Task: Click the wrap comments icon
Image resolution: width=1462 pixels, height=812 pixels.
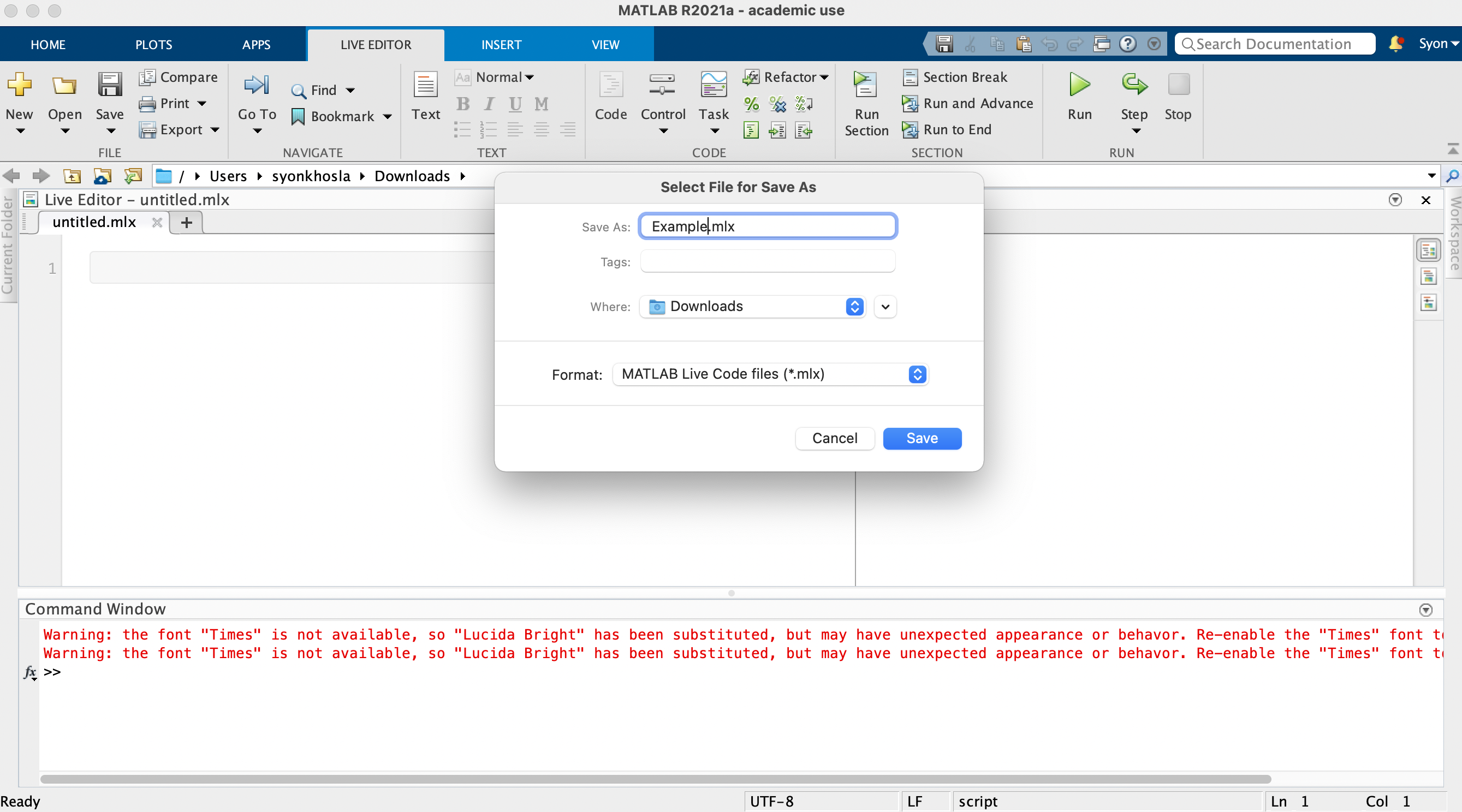Action: [x=804, y=104]
